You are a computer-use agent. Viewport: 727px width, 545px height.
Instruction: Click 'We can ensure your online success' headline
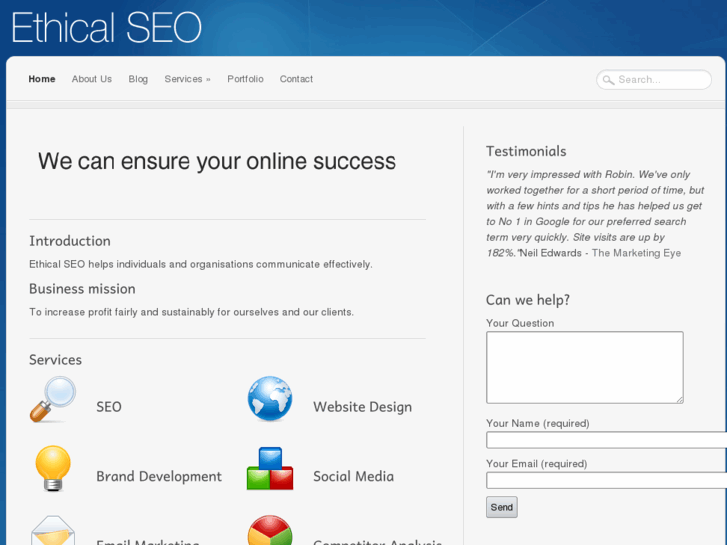pyautogui.click(x=217, y=161)
